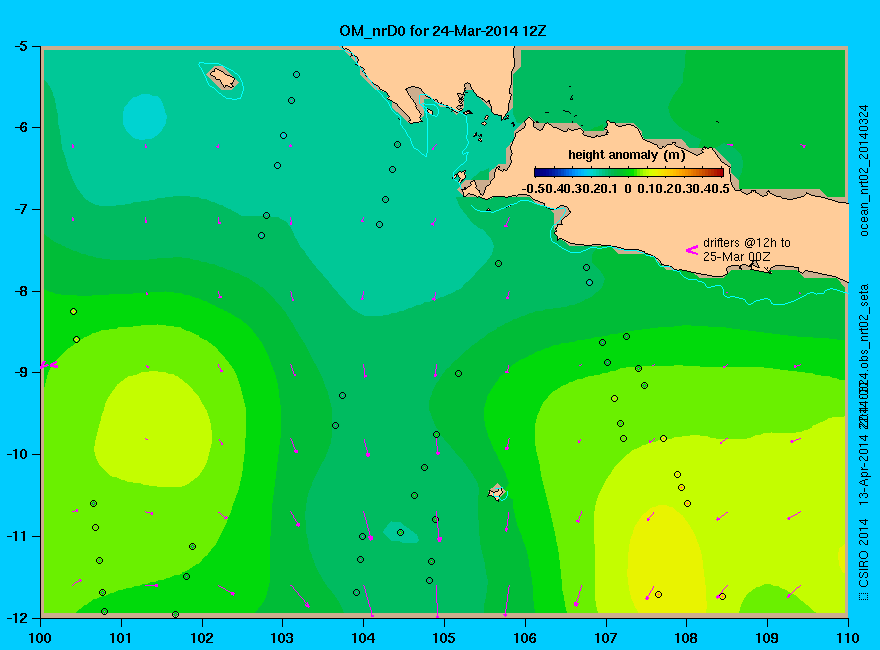Image resolution: width=880 pixels, height=650 pixels.
Task: Click the small island near 105.6E, 10.5S
Action: [x=496, y=492]
